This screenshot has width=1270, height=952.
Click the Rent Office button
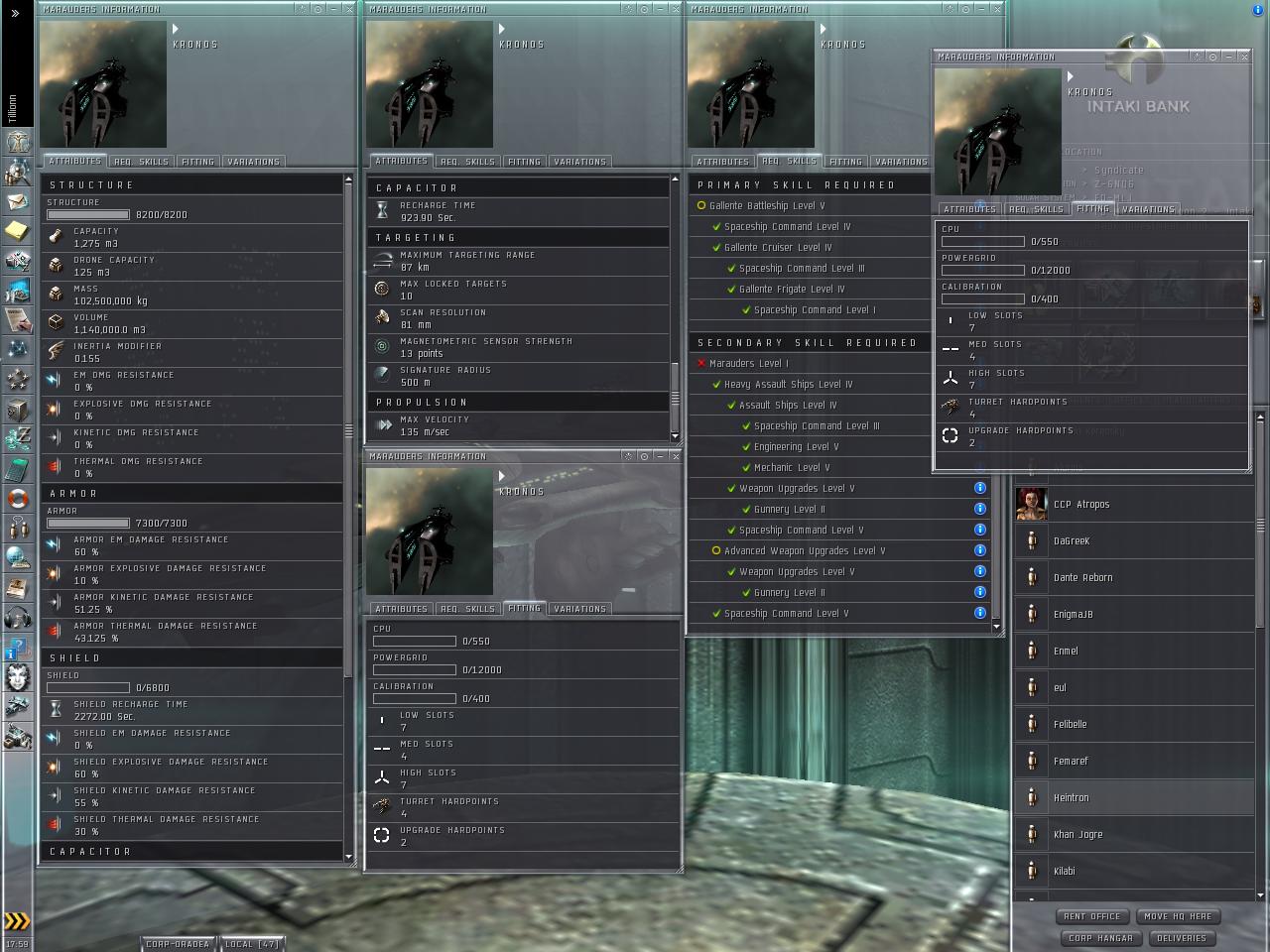(1091, 916)
